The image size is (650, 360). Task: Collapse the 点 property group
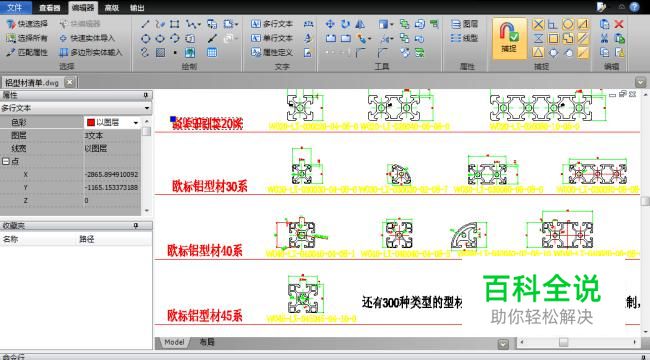coord(6,161)
